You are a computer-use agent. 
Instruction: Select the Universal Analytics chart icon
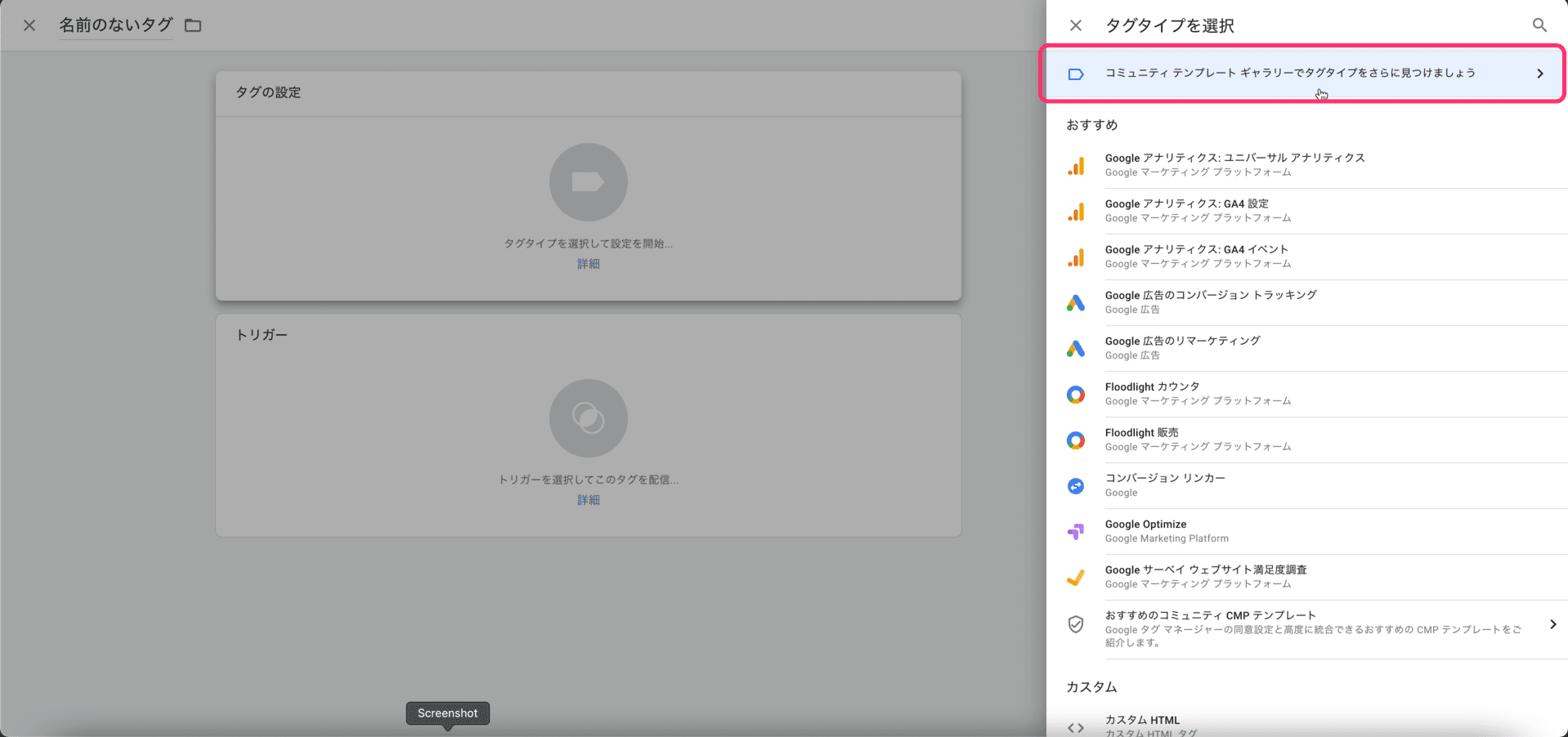(1076, 166)
